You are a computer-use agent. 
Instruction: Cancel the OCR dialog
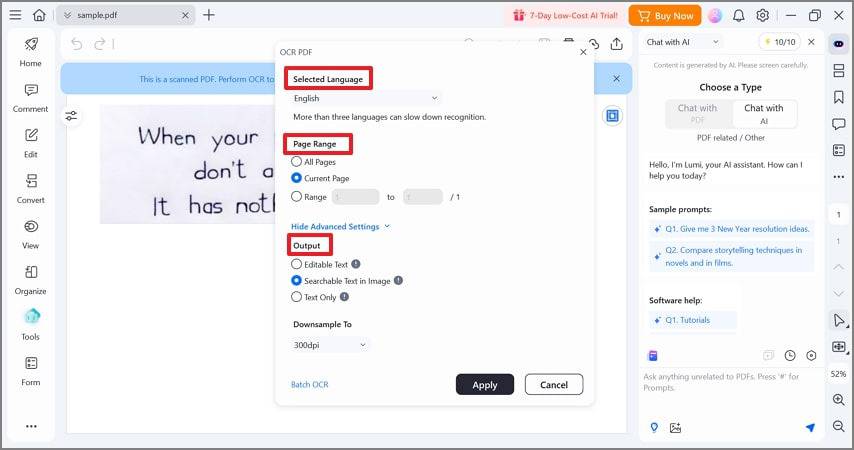pos(554,385)
